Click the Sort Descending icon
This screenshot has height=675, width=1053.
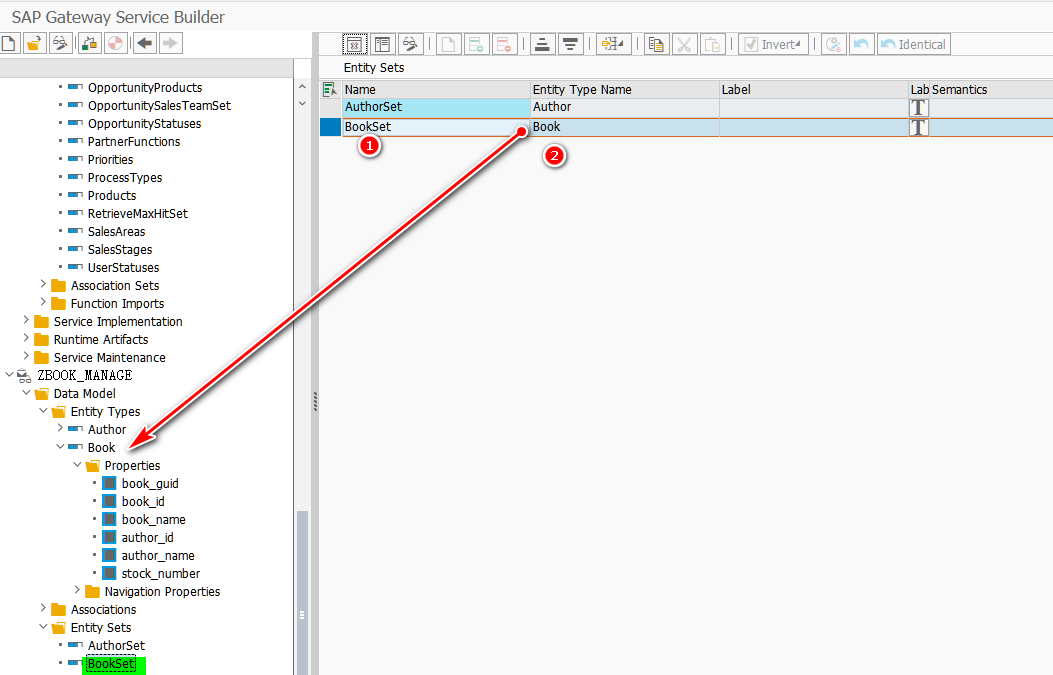pos(570,45)
